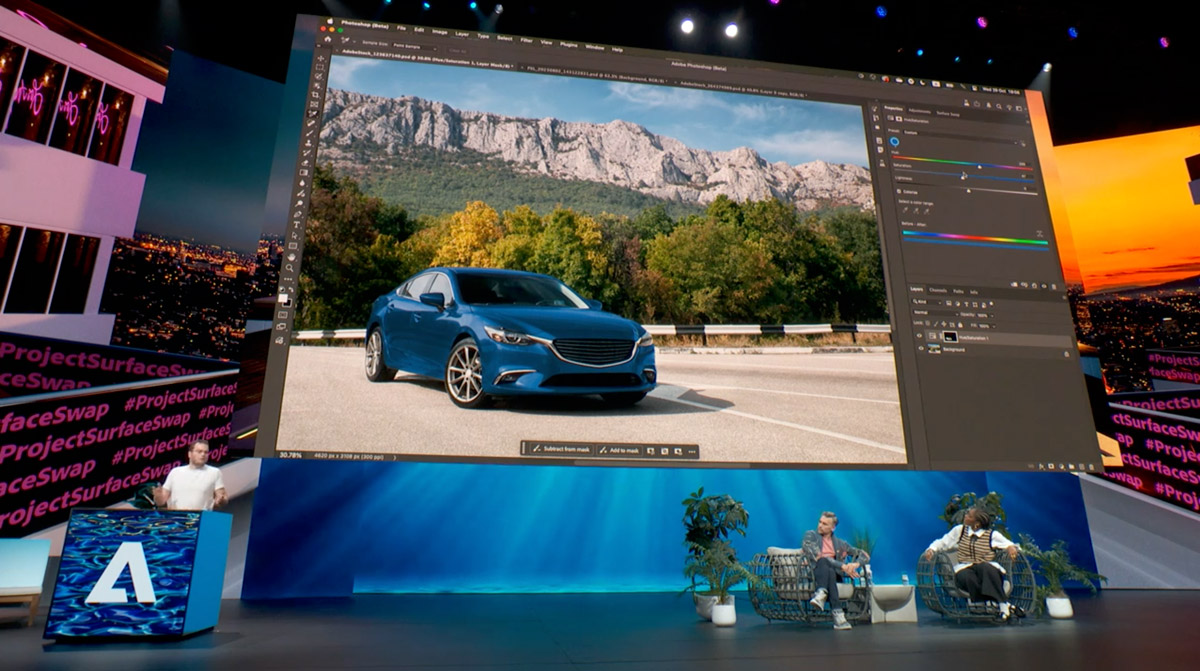
Task: Switch to the Surface Swap tab
Action: 948,114
